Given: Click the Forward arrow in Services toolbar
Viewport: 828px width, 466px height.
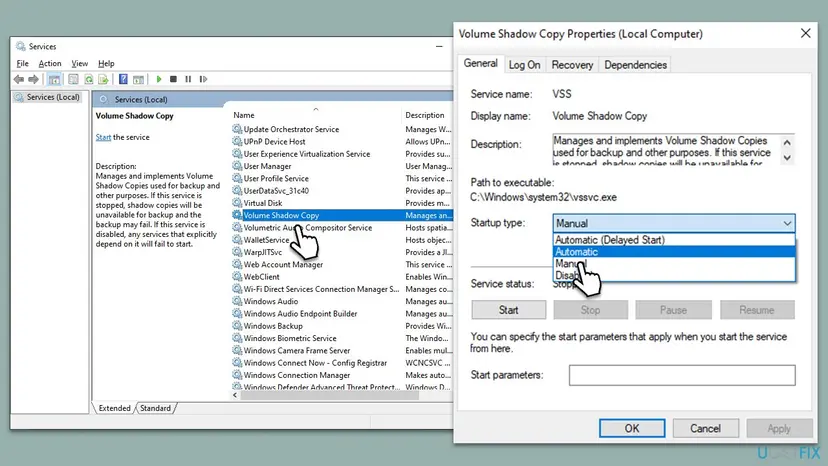Looking at the screenshot, I should coord(33,79).
